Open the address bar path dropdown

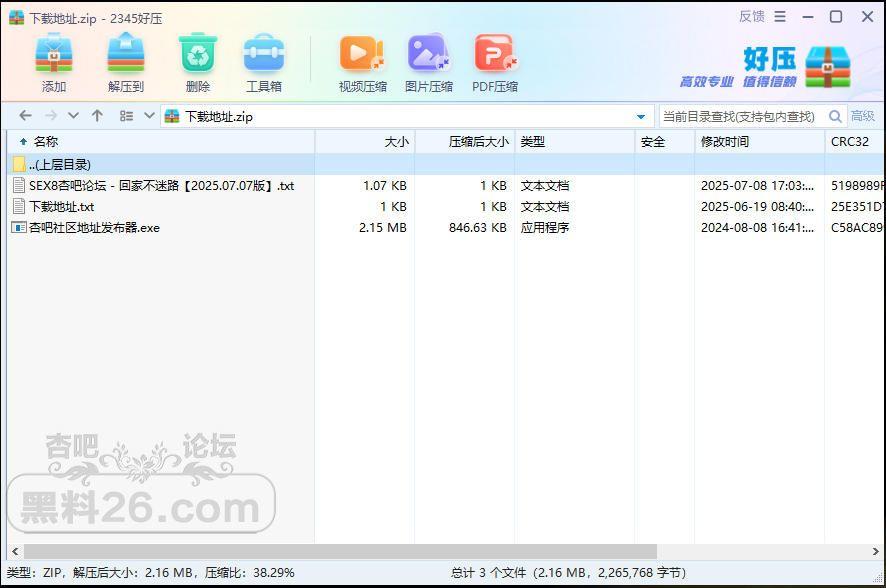point(641,117)
